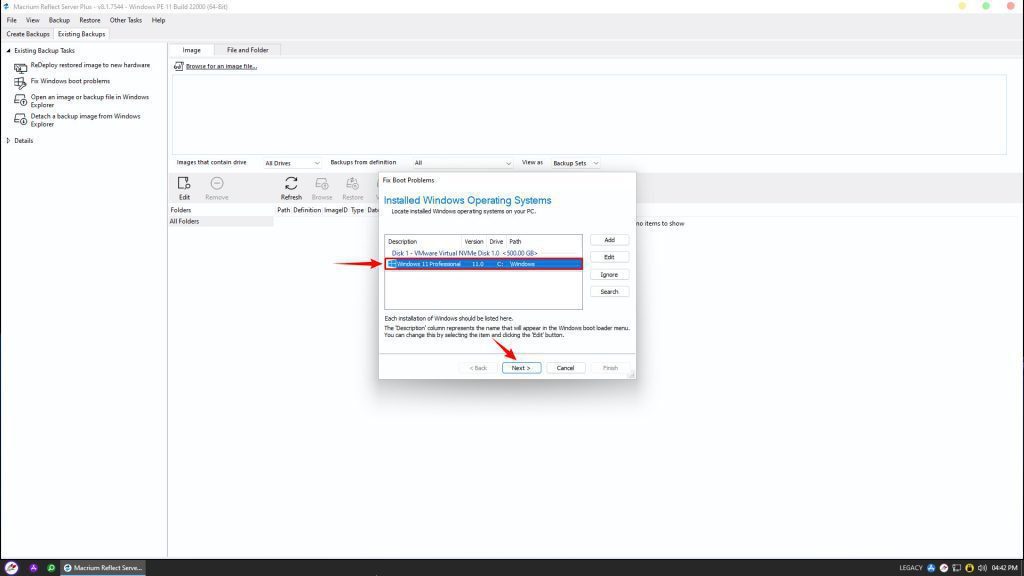Click the ReDeploy restored image icon
Image resolution: width=1024 pixels, height=576 pixels.
point(20,67)
